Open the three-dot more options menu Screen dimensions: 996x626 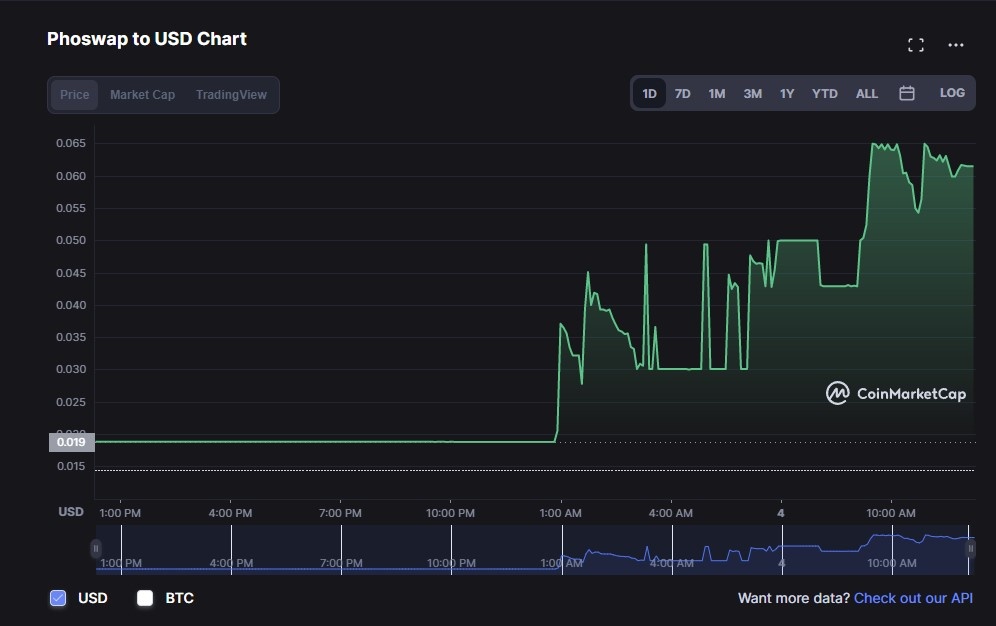[x=956, y=45]
